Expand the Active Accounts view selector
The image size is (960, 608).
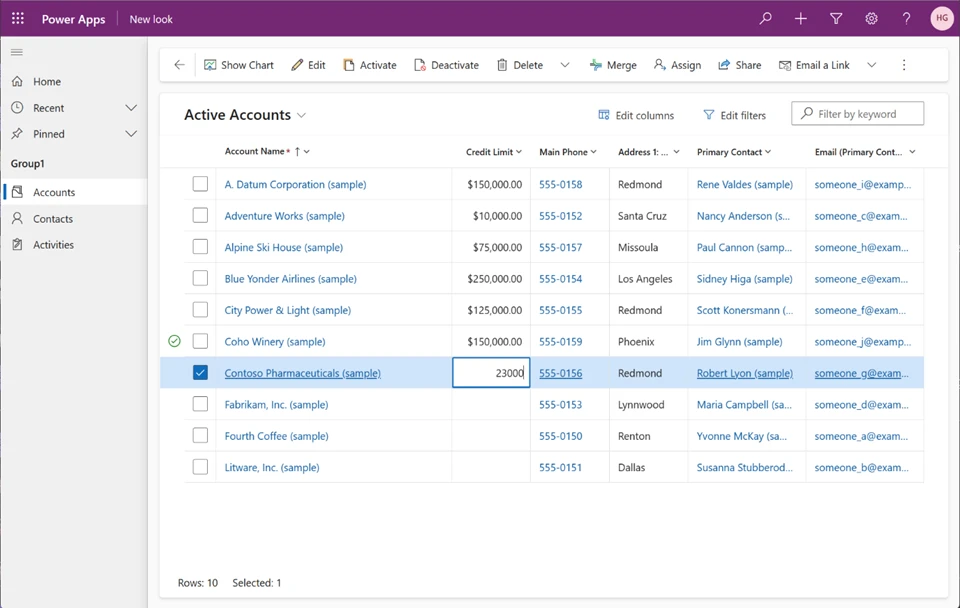302,116
